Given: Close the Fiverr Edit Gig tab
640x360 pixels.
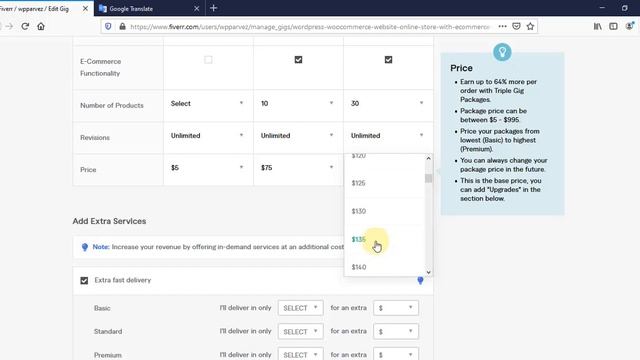Looking at the screenshot, I should [x=85, y=9].
